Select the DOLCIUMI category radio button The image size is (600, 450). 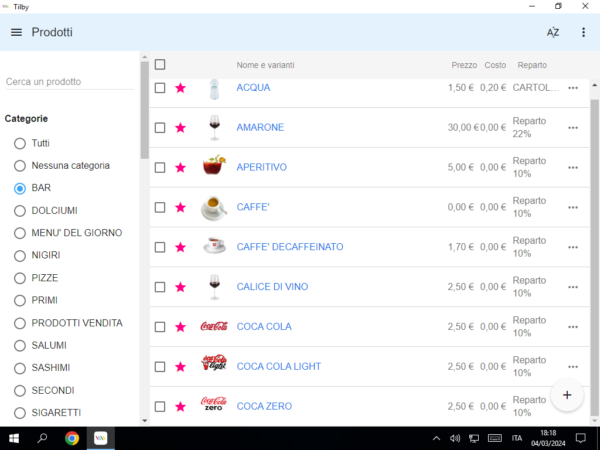click(20, 211)
